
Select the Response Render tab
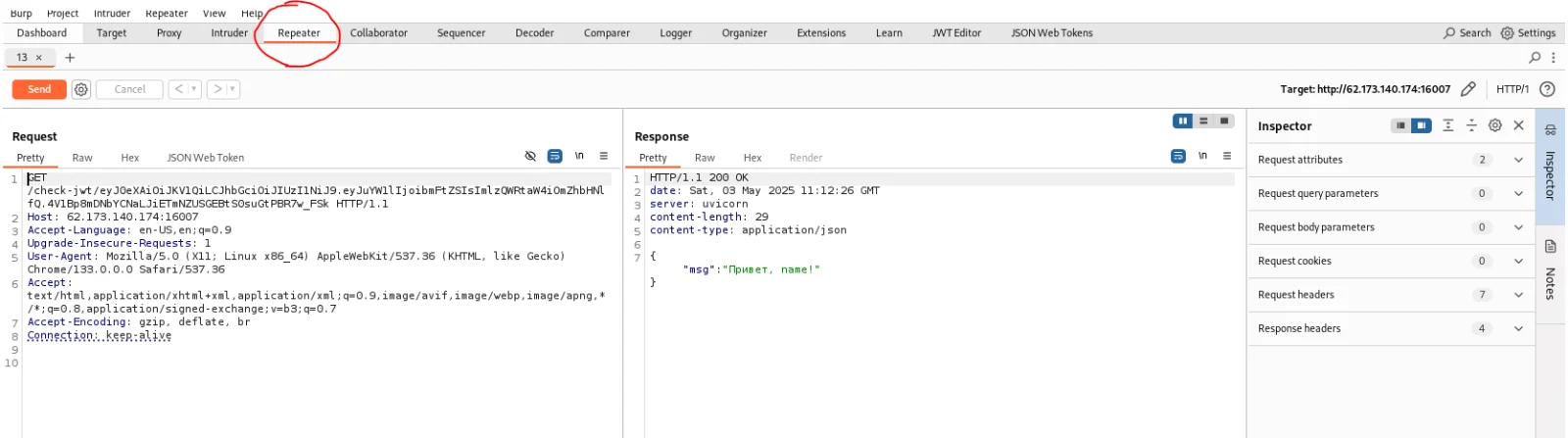click(806, 158)
